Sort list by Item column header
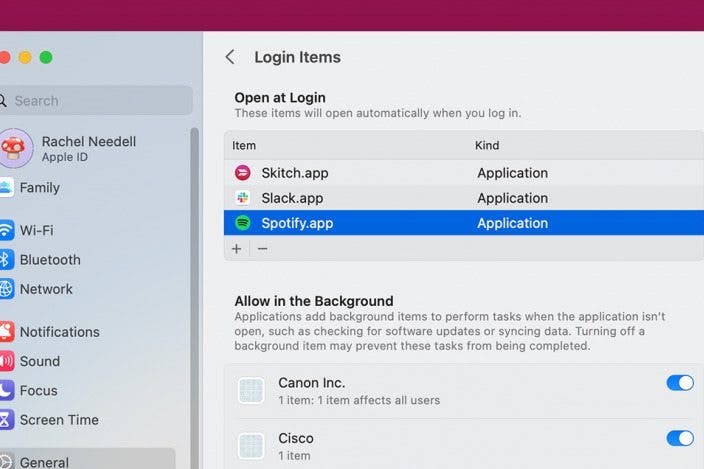704x469 pixels. pyautogui.click(x=244, y=145)
